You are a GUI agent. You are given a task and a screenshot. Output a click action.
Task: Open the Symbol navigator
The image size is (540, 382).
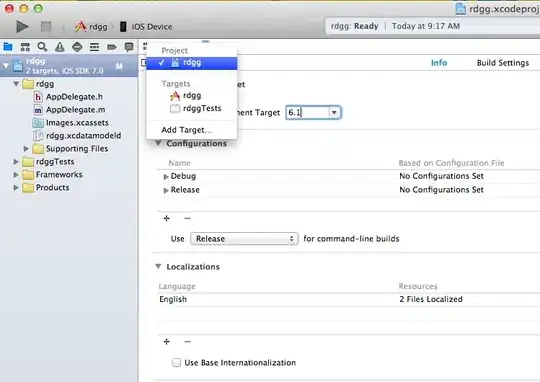[25, 47]
